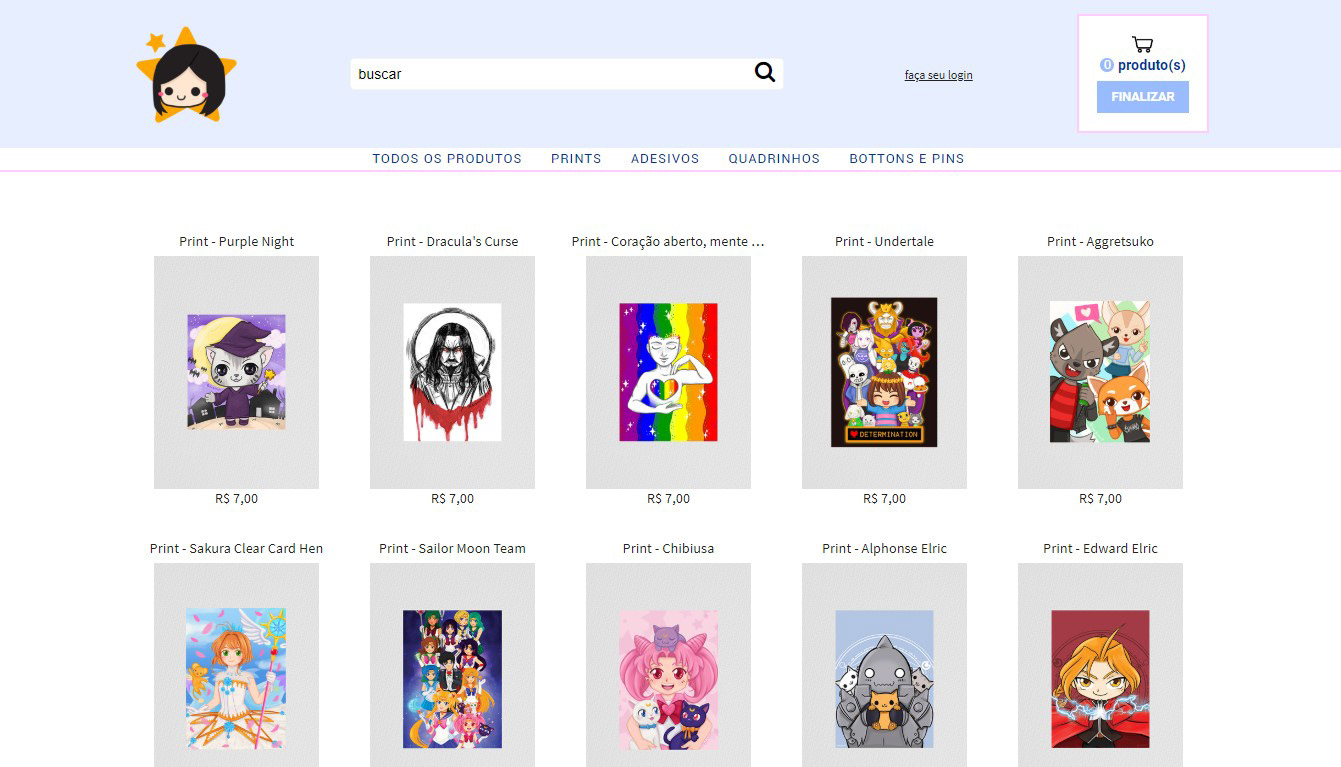Image resolution: width=1341 pixels, height=767 pixels.
Task: Open 'Print - Chibiusa' title link
Action: point(668,548)
